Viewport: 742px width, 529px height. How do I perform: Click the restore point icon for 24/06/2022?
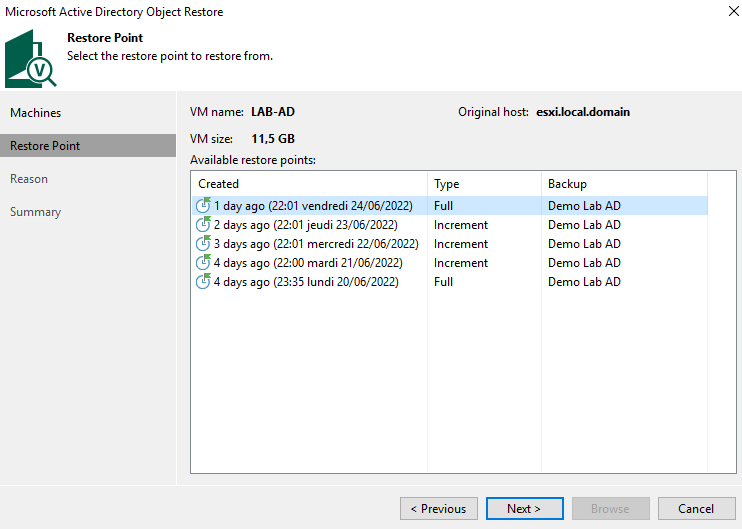203,205
